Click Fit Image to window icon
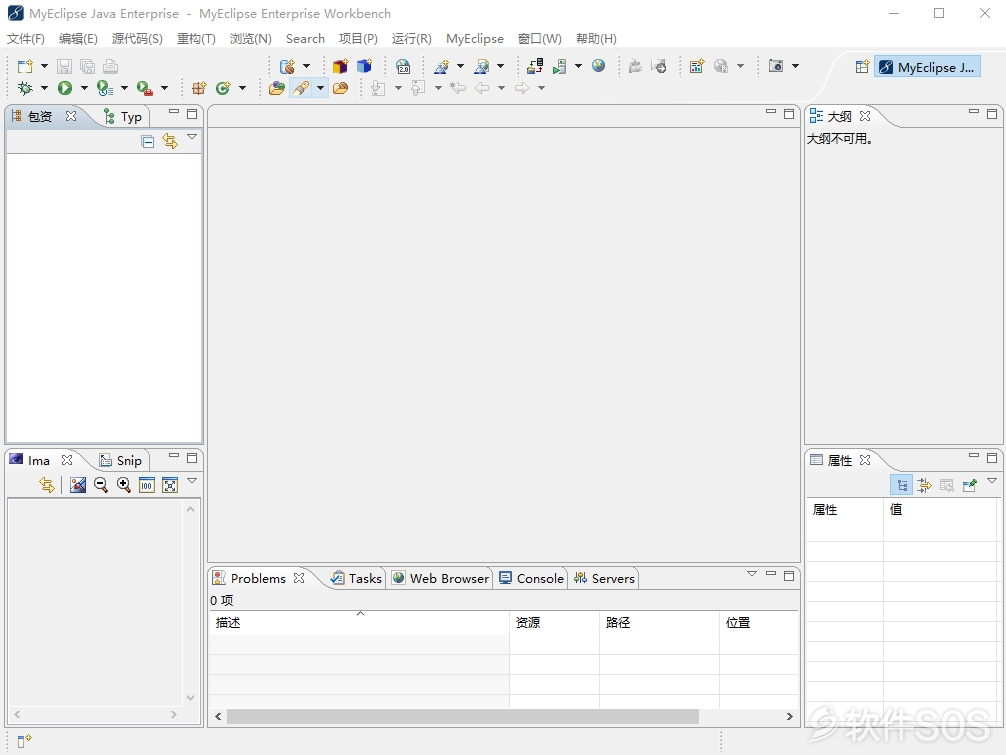Image resolution: width=1006 pixels, height=755 pixels. 170,485
